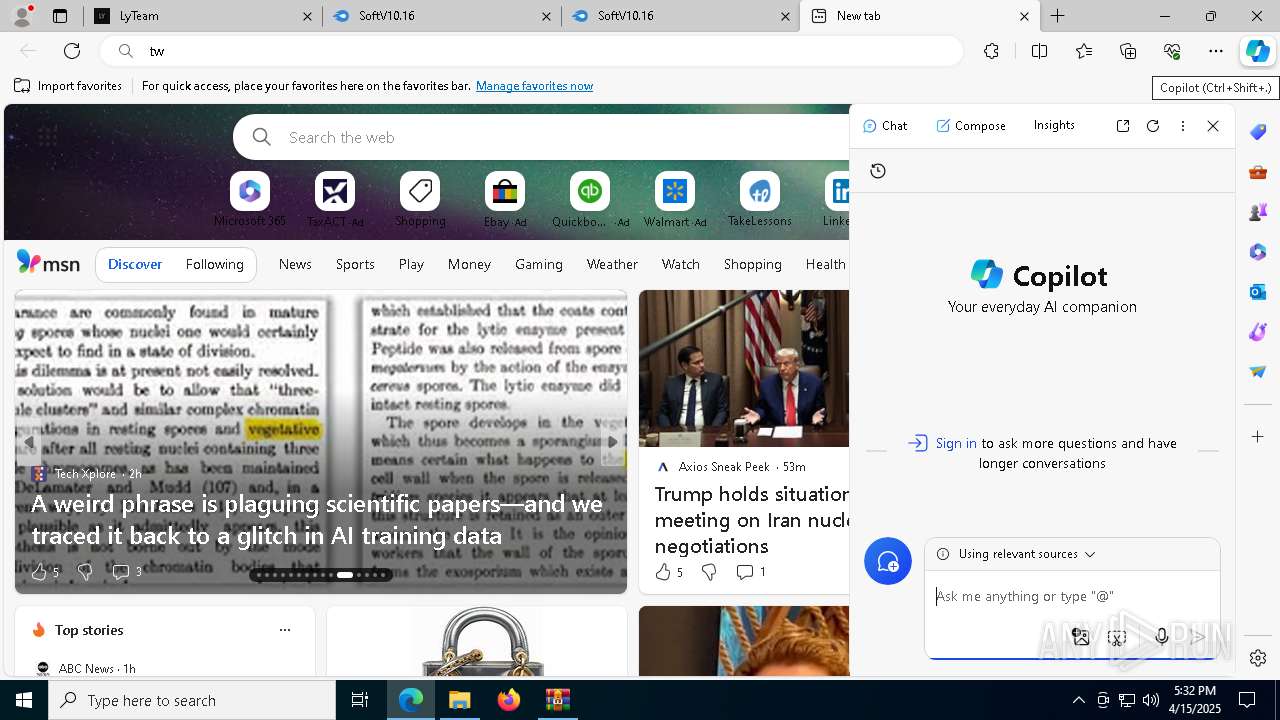Start a new Copilot topic
The width and height of the screenshot is (1280, 720).
pyautogui.click(x=888, y=562)
